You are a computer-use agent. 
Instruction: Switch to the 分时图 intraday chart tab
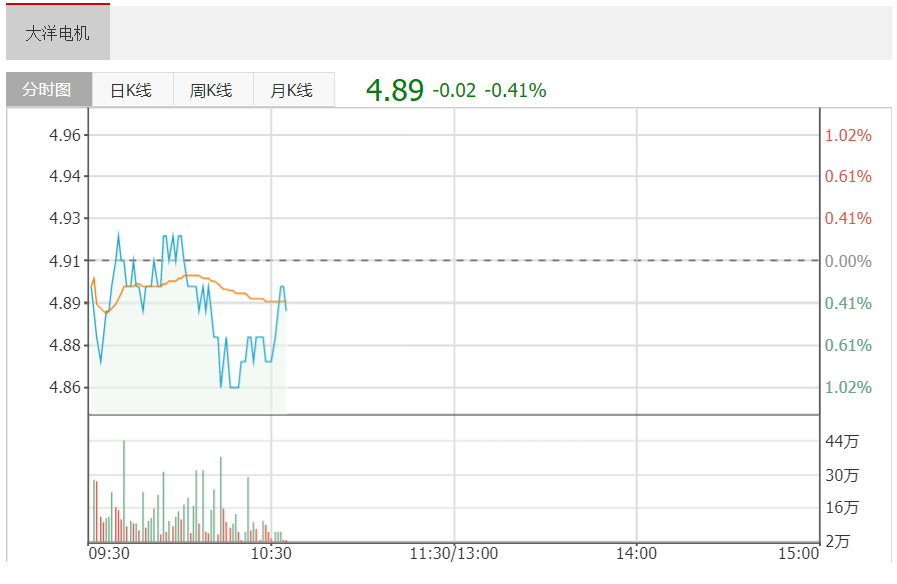click(49, 89)
